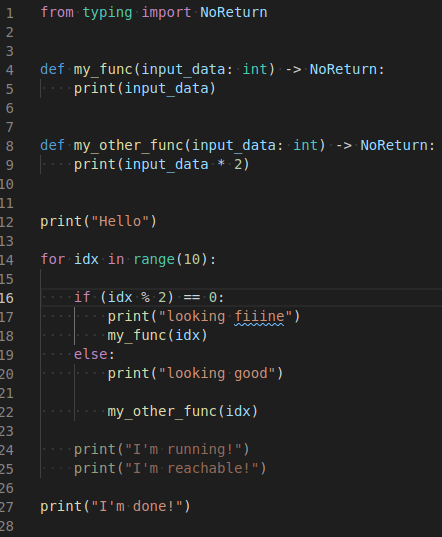Click line number 4 in the gutter

10,70
